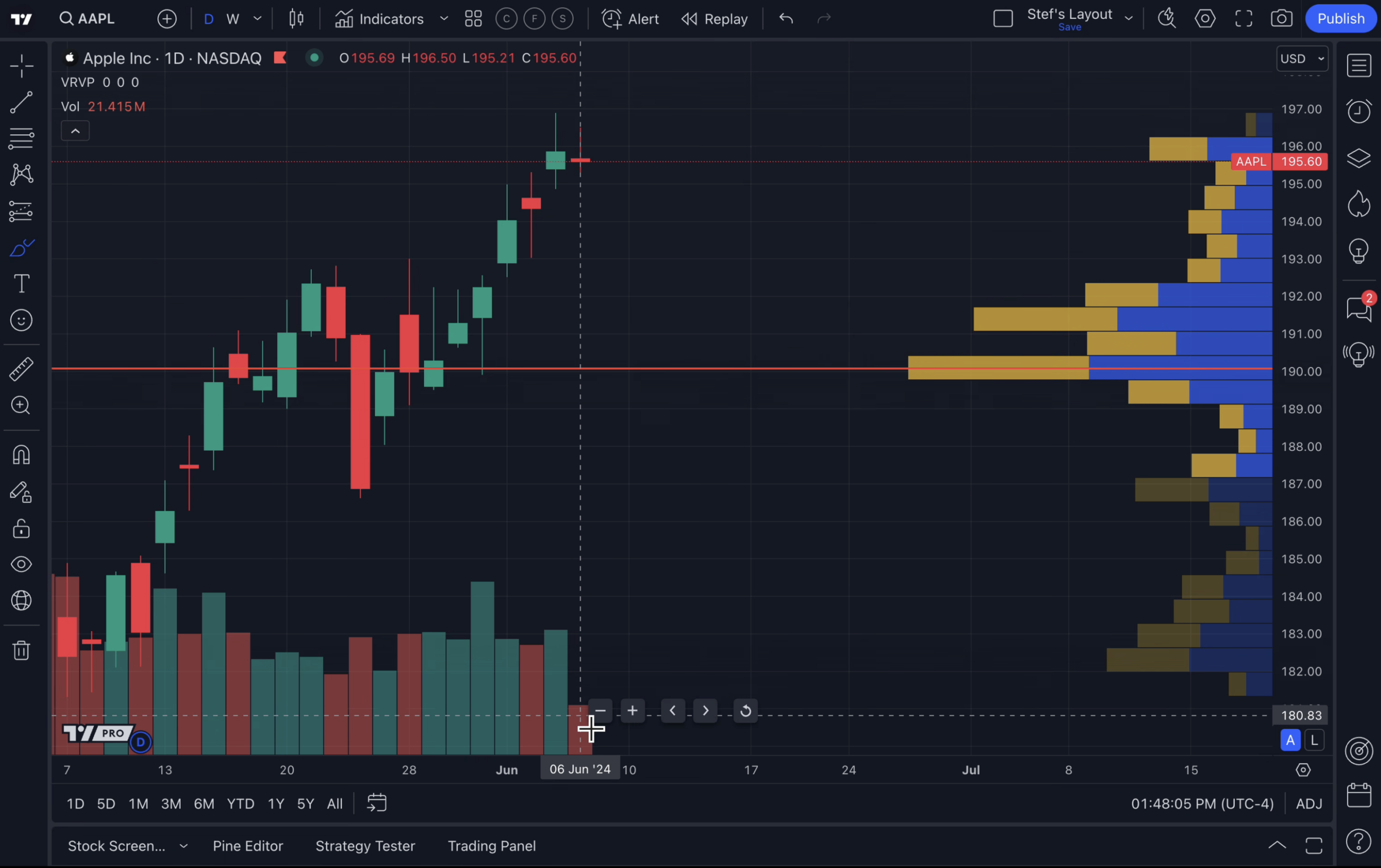
Task: Open the go to date calendar icon
Action: coord(376,803)
